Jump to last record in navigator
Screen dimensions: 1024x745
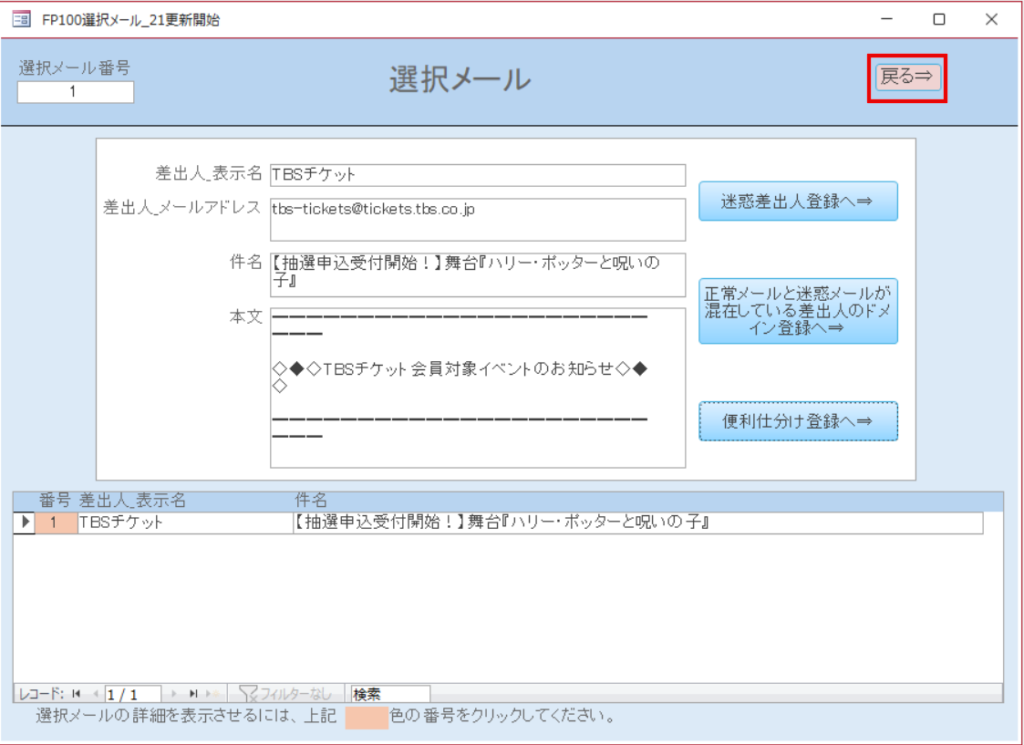coord(194,693)
